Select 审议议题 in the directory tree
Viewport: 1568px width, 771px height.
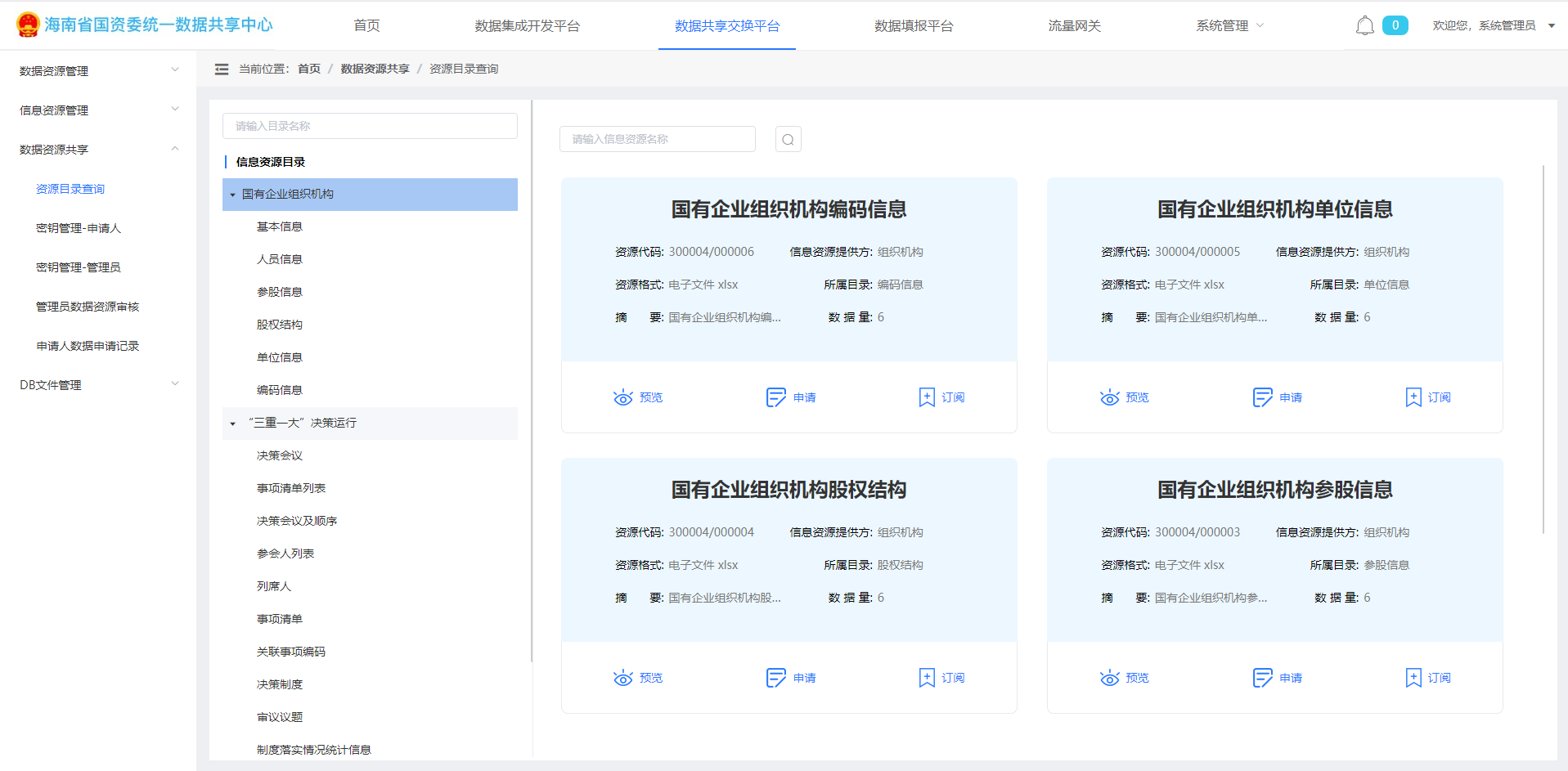tap(280, 717)
